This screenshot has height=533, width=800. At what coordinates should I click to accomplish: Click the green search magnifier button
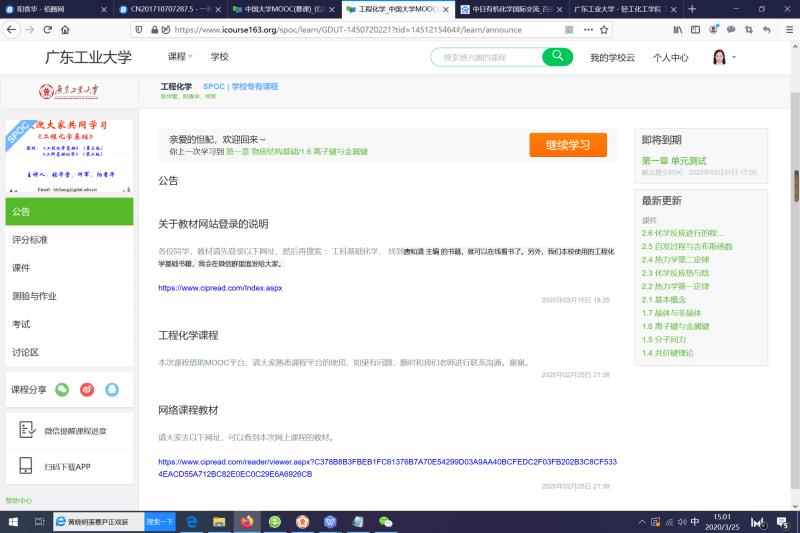(x=557, y=57)
